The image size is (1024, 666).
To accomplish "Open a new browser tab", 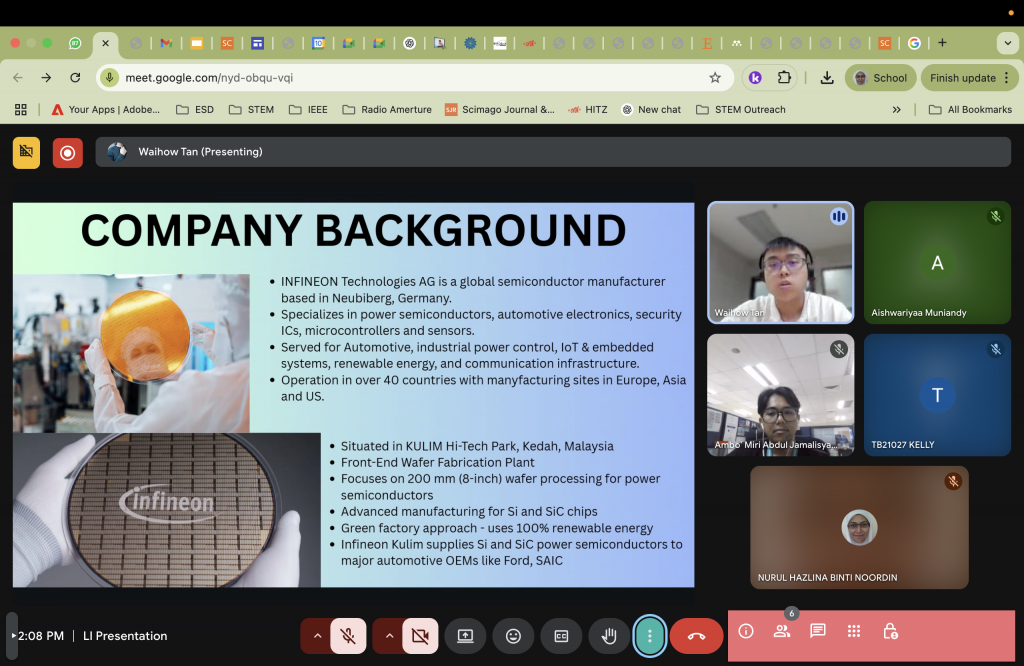I will coord(942,43).
